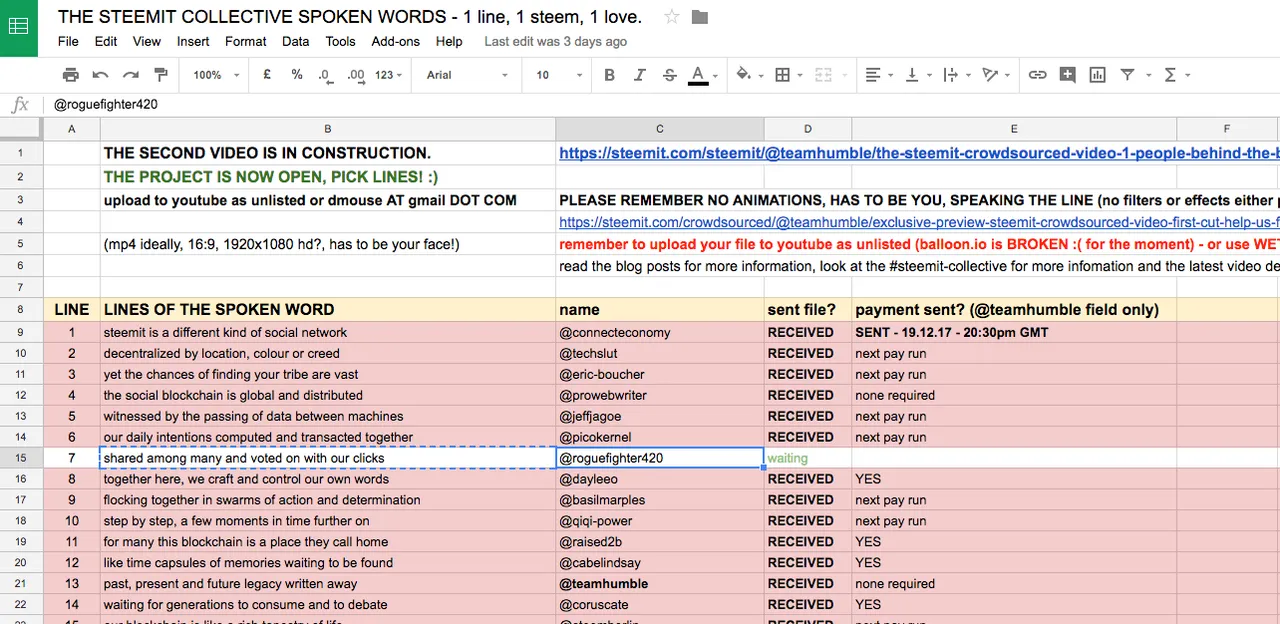The image size is (1280, 624).
Task: Expand the filter views dropdown arrow
Action: click(1147, 75)
